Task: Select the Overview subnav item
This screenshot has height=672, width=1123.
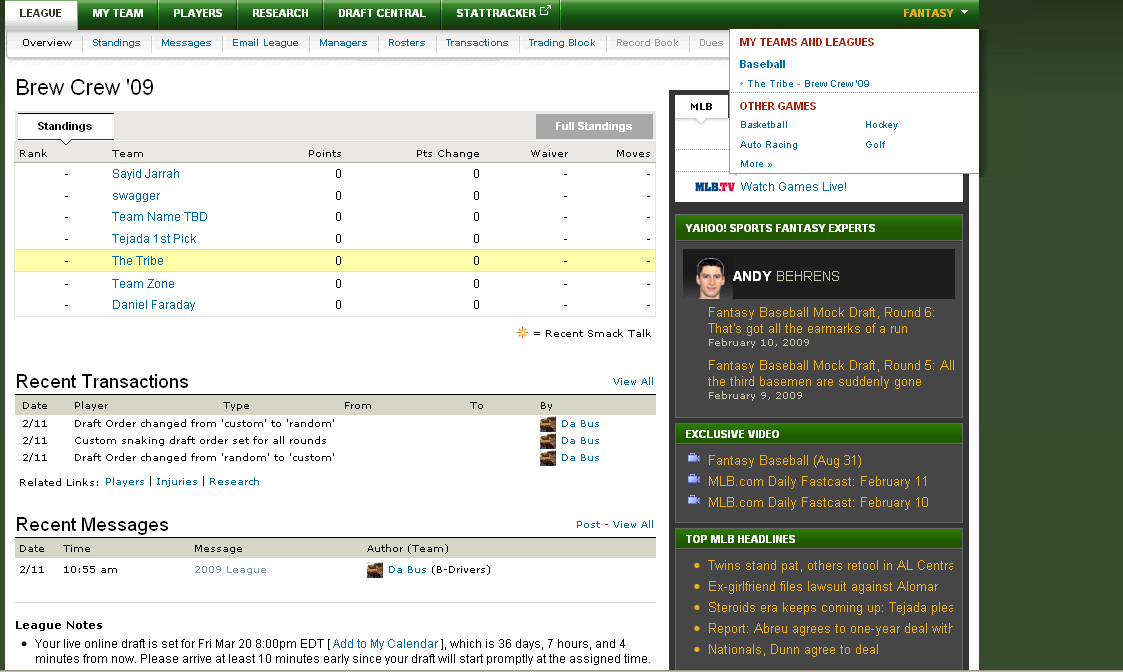Action: pyautogui.click(x=47, y=42)
